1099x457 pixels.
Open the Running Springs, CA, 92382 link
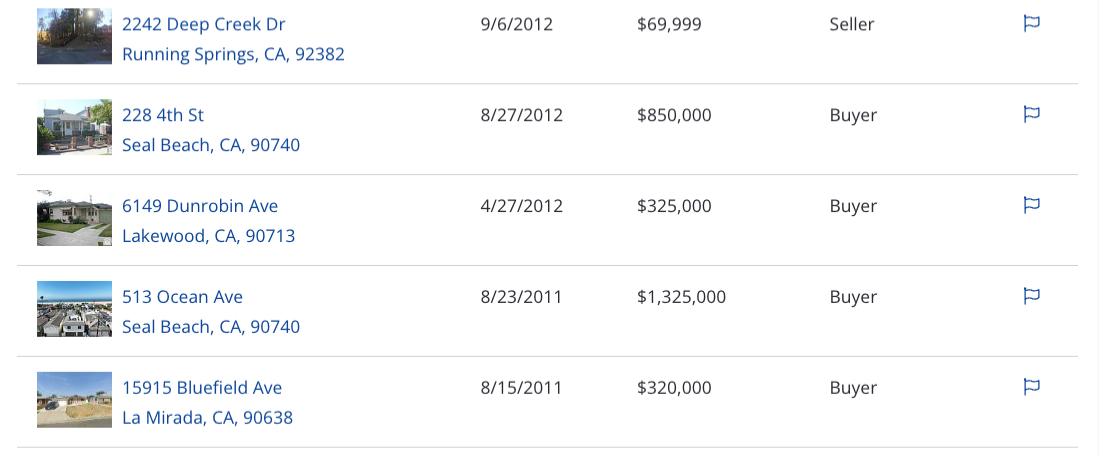(x=233, y=55)
